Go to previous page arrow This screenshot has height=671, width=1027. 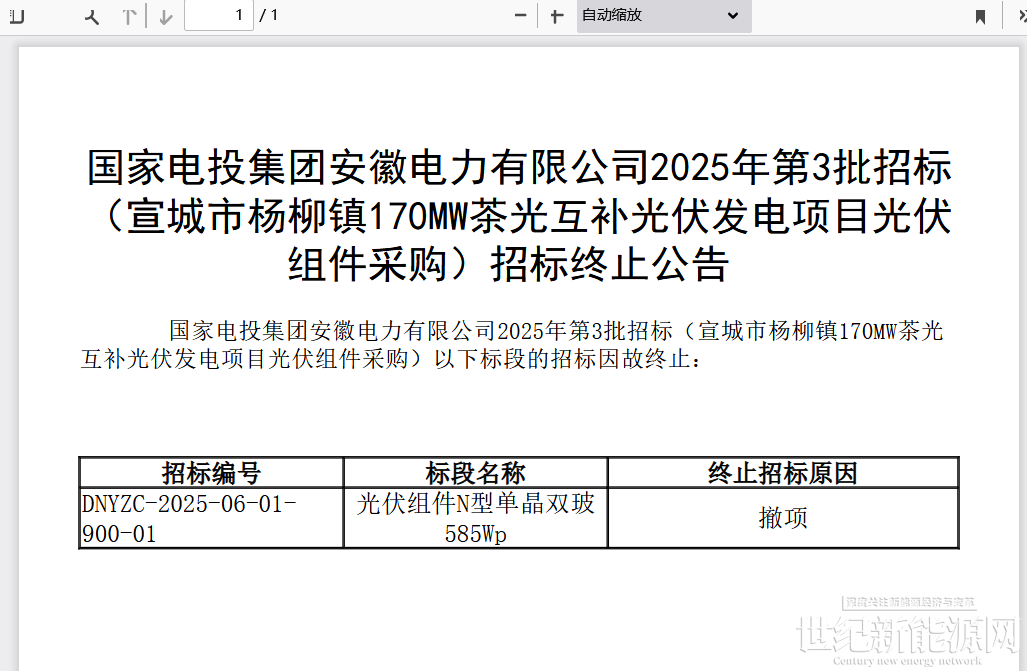[129, 17]
